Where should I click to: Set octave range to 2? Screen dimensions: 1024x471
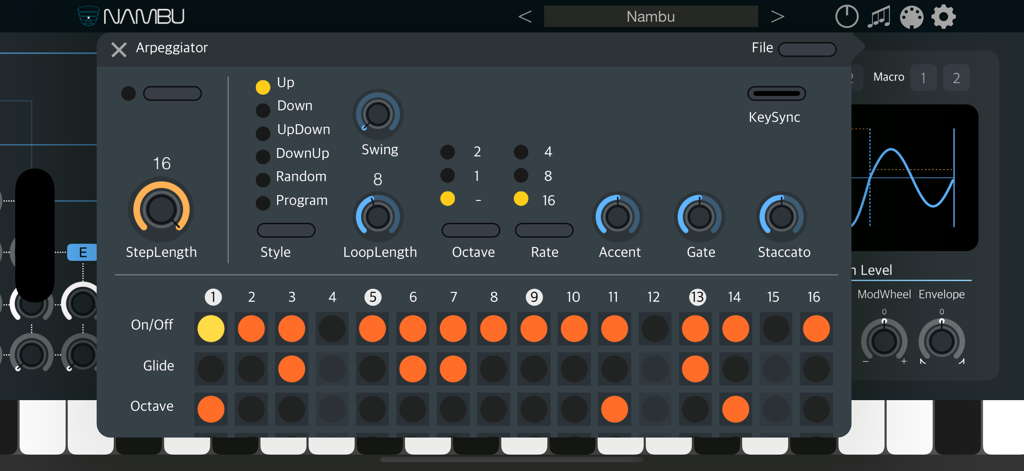(x=447, y=152)
